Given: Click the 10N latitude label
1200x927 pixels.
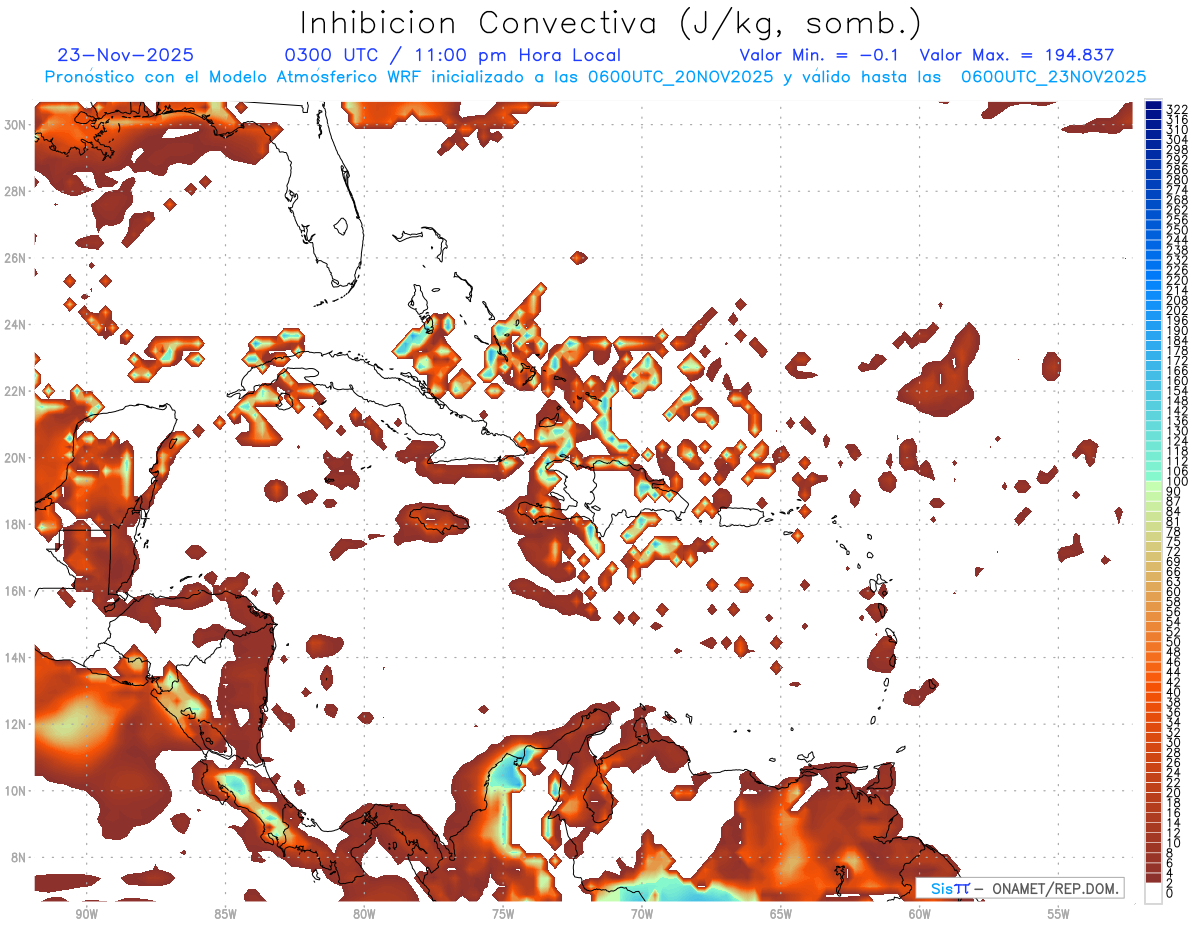Looking at the screenshot, I should (17, 791).
